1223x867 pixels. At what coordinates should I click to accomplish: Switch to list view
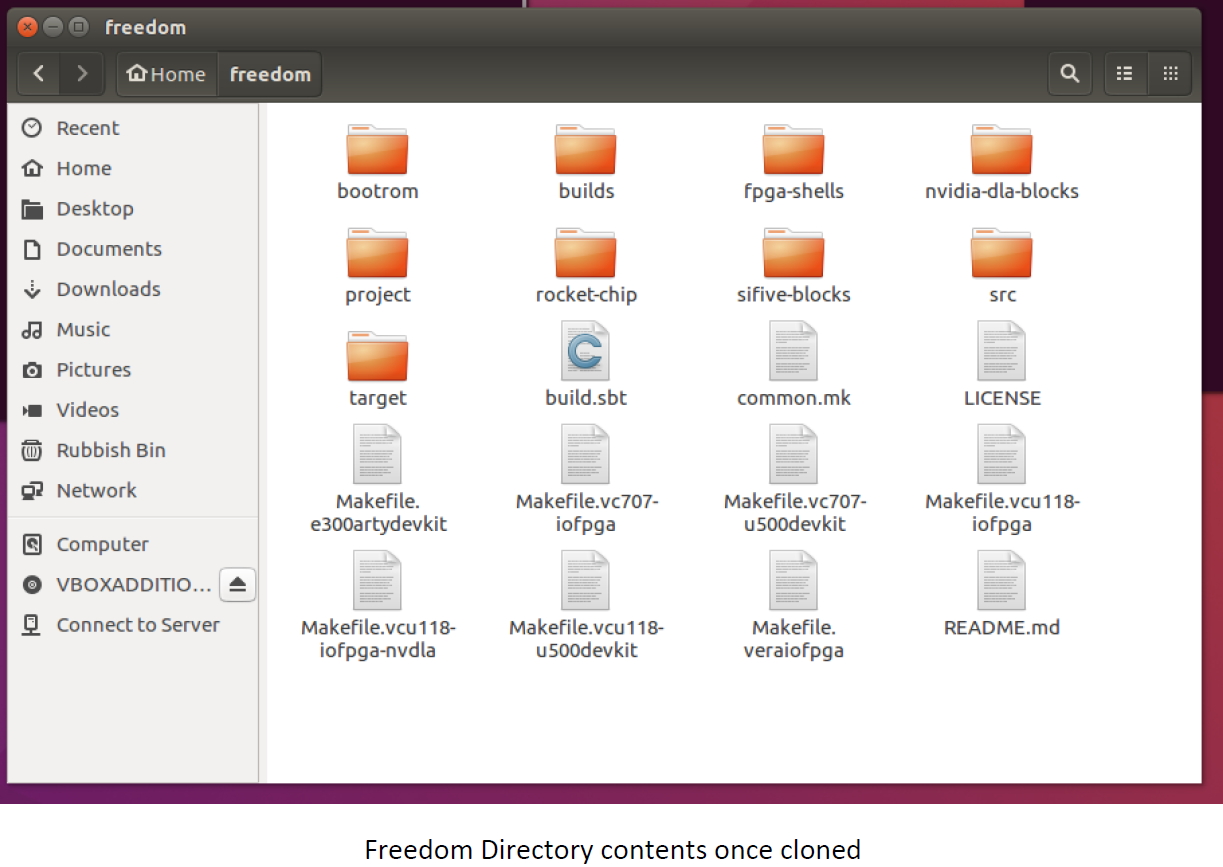pos(1125,74)
